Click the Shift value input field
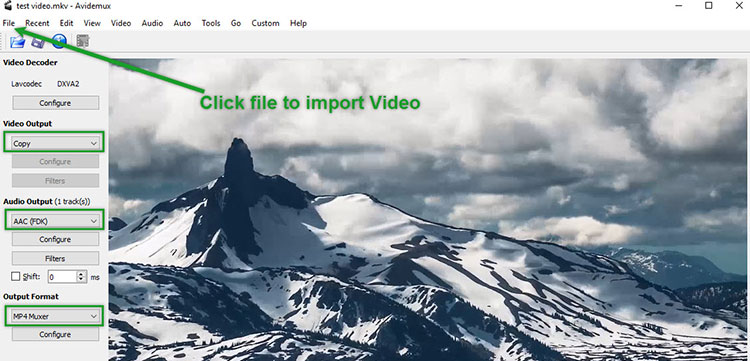Screen dimensions: 750x361 tap(63, 277)
